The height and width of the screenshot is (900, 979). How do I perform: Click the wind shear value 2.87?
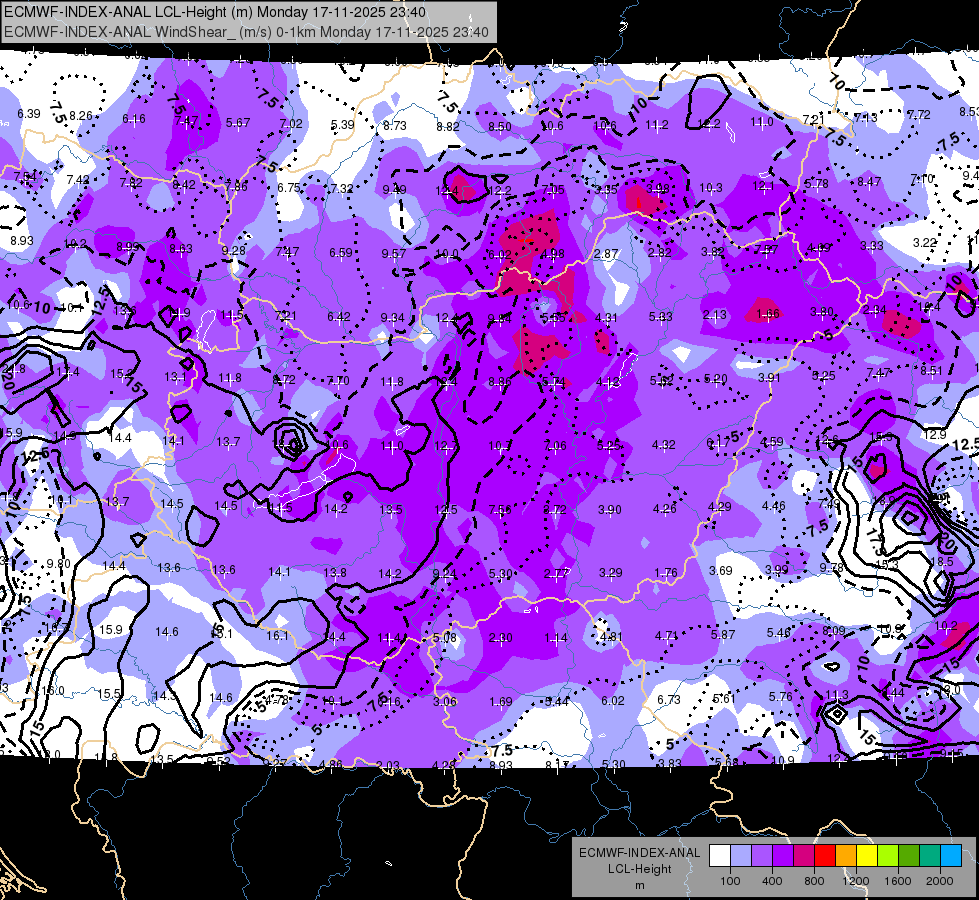click(x=606, y=254)
